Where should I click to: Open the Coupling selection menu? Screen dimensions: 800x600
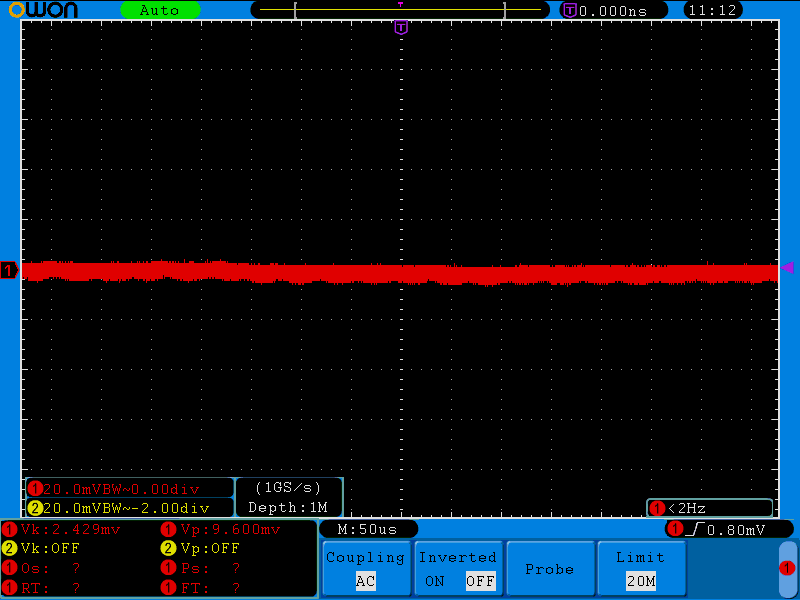(x=366, y=557)
